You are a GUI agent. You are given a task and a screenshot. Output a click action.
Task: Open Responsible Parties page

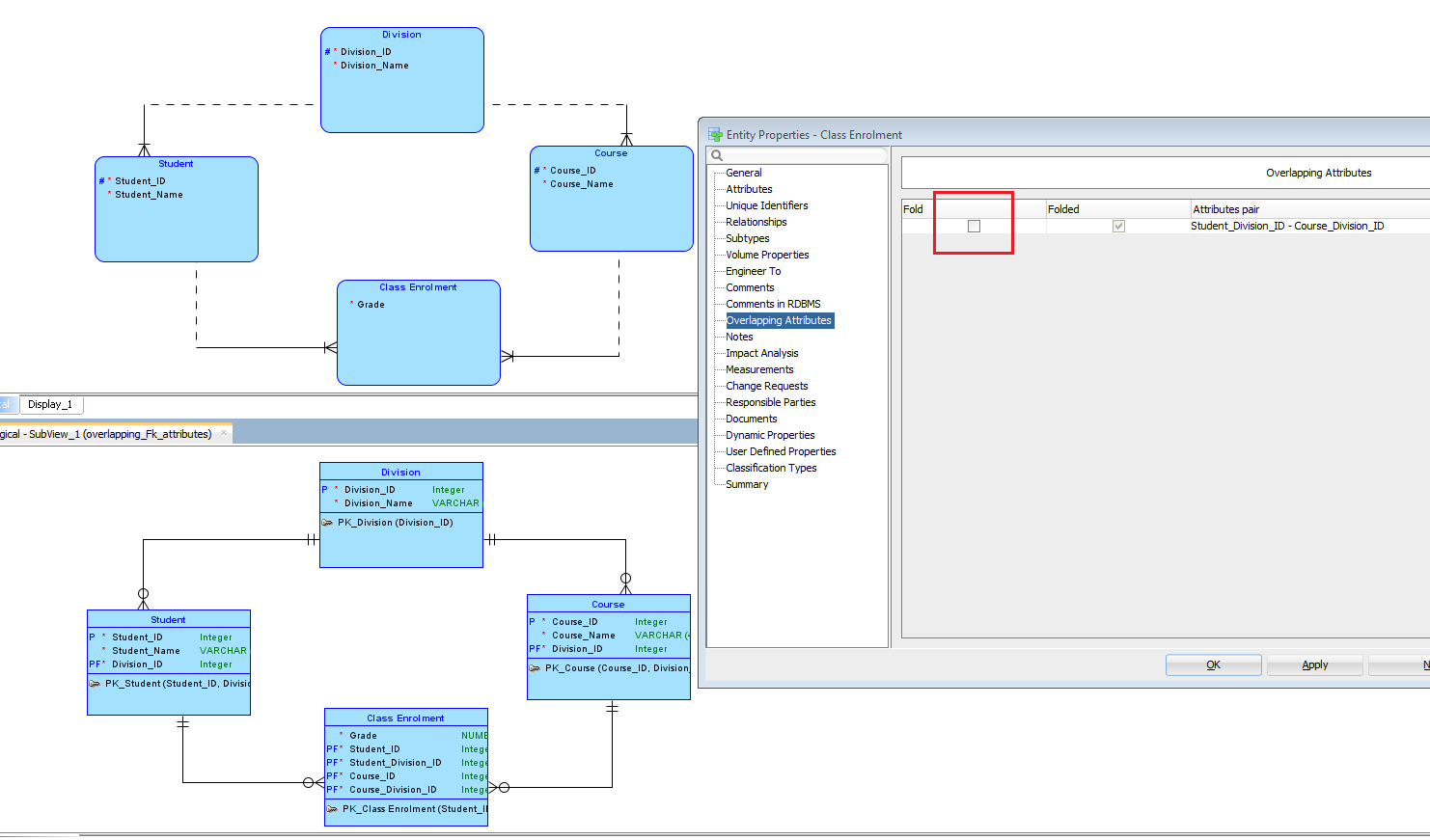(x=771, y=402)
